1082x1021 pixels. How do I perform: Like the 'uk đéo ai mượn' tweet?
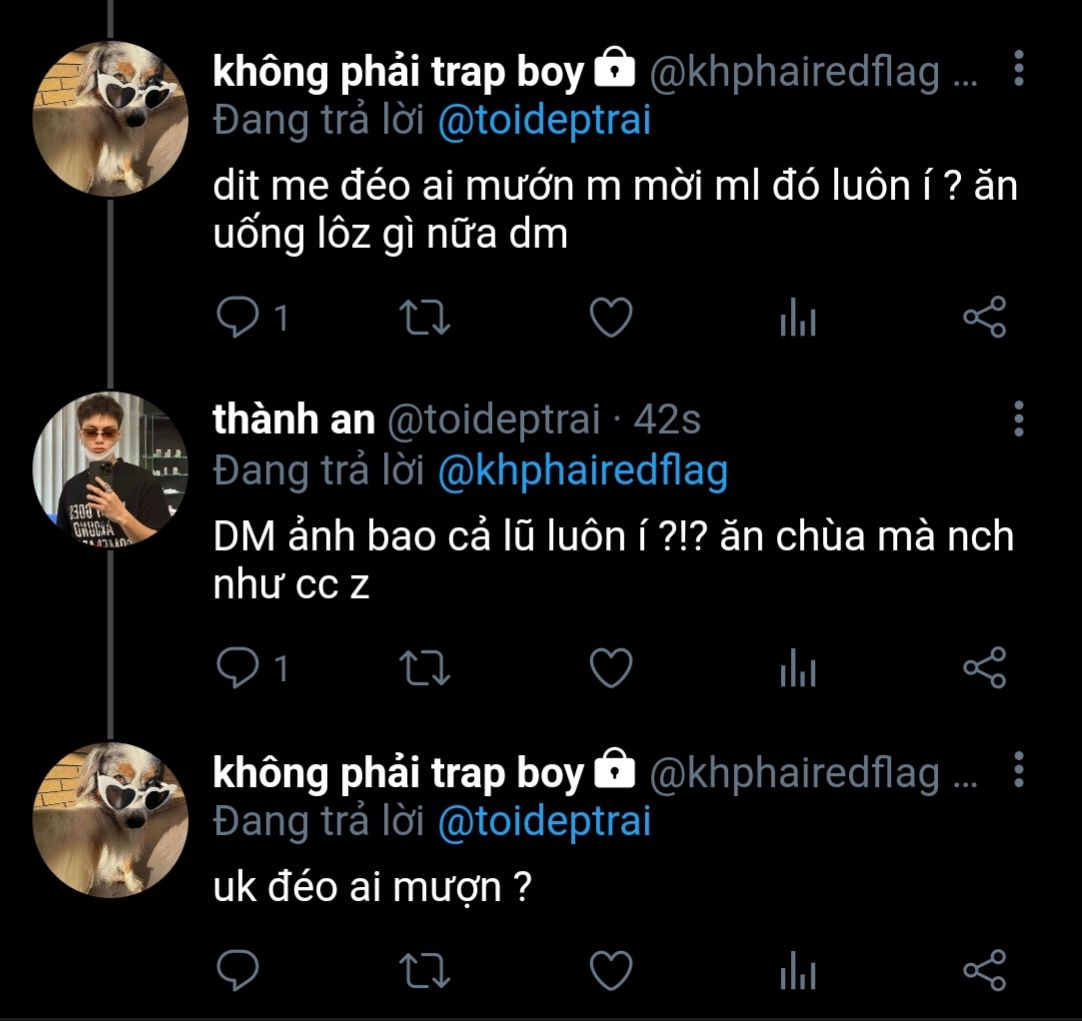coord(610,969)
